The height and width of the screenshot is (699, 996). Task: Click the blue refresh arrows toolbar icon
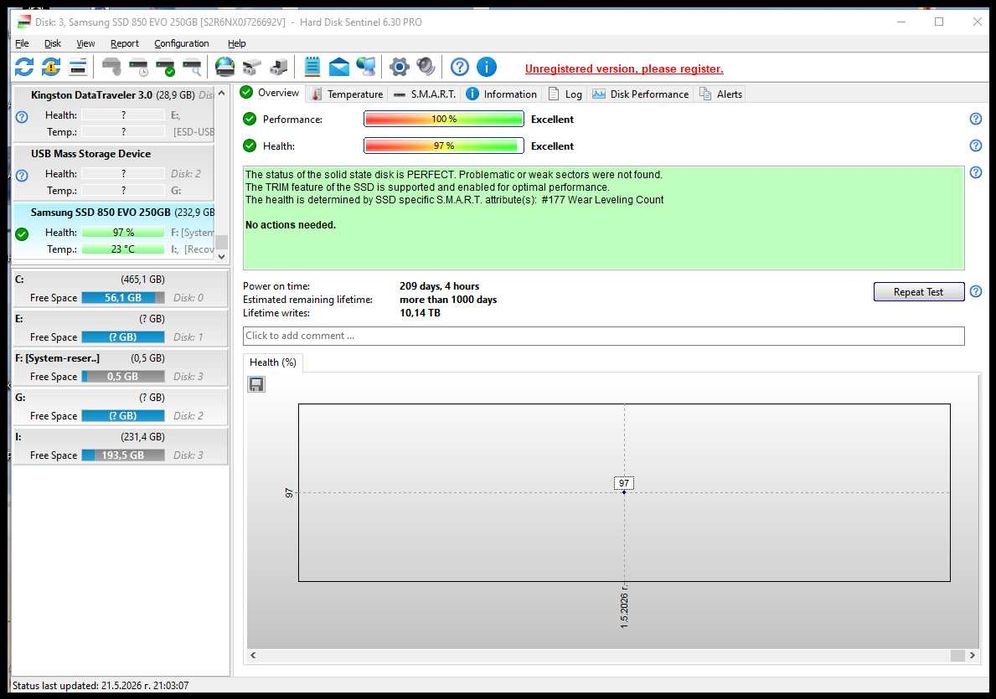(24, 67)
